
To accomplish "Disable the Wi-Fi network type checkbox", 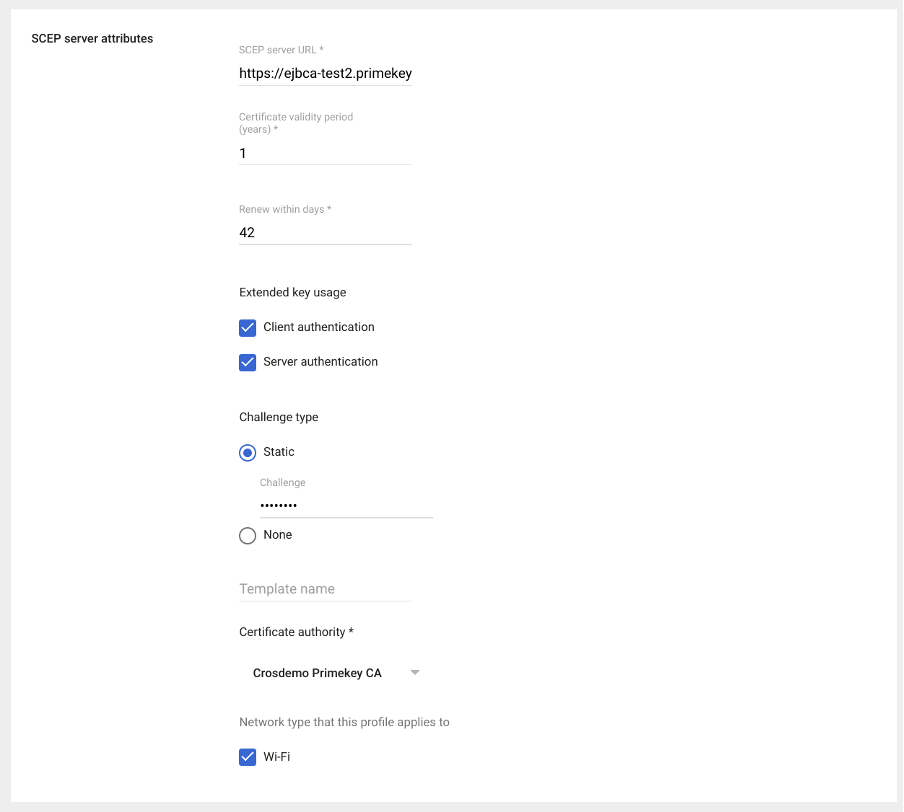I will pyautogui.click(x=248, y=757).
